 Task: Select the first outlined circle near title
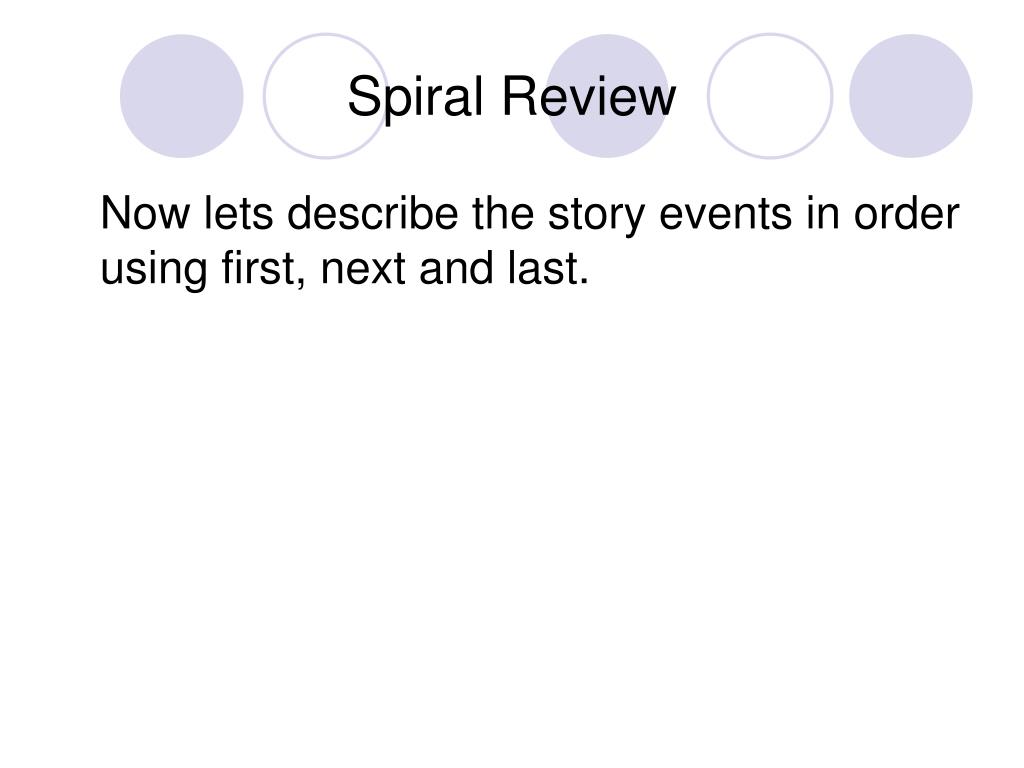(x=326, y=96)
